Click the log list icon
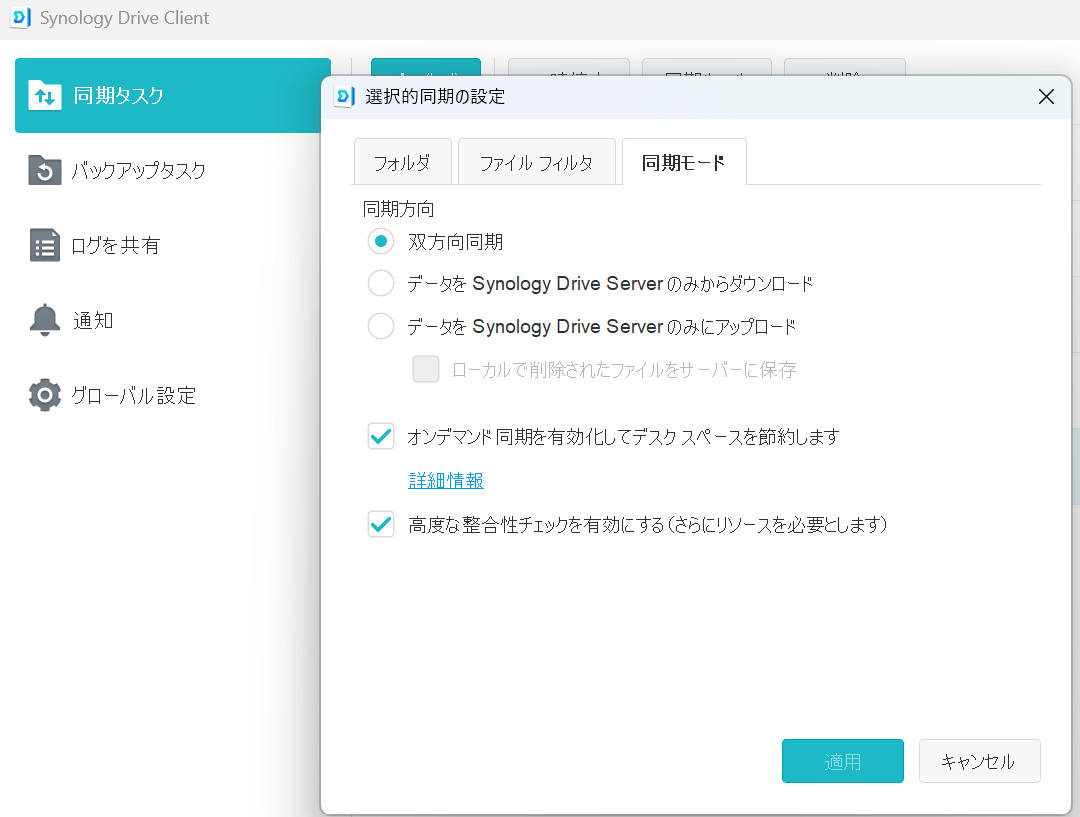The width and height of the screenshot is (1080, 817). (x=45, y=245)
